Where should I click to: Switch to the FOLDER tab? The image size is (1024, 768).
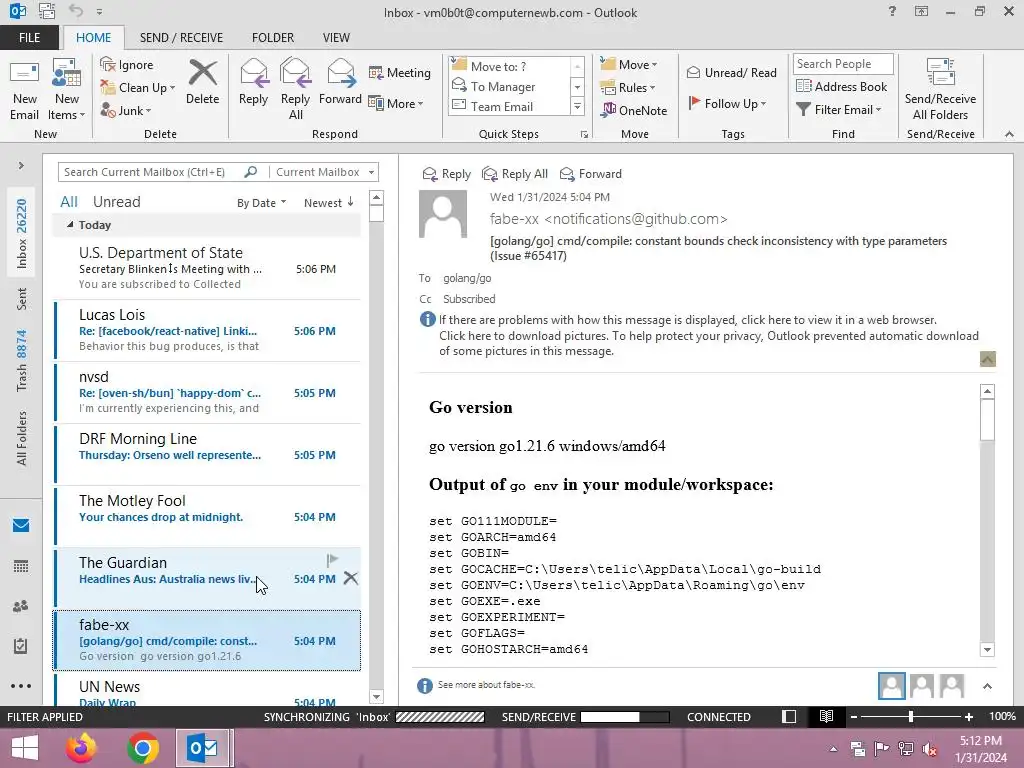pyautogui.click(x=273, y=37)
